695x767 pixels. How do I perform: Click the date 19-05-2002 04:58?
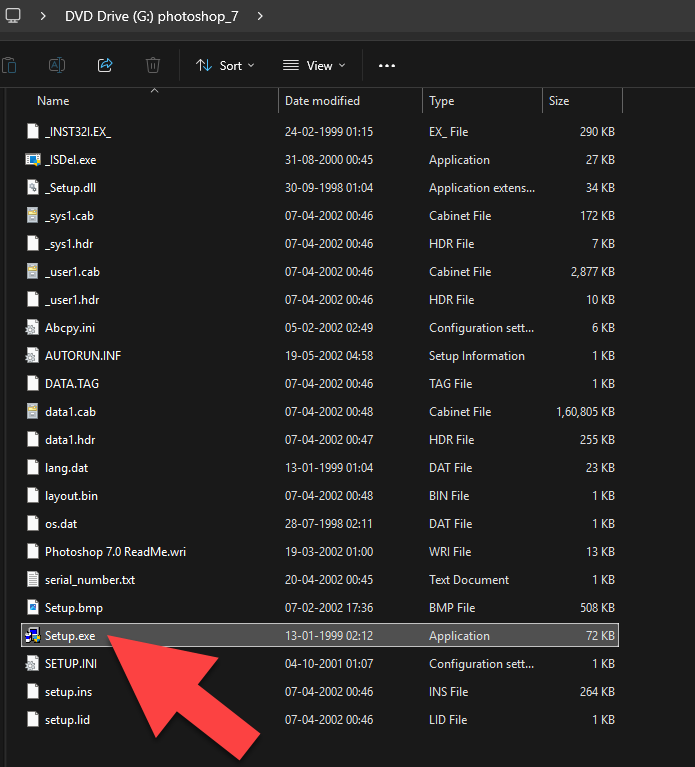pos(329,356)
